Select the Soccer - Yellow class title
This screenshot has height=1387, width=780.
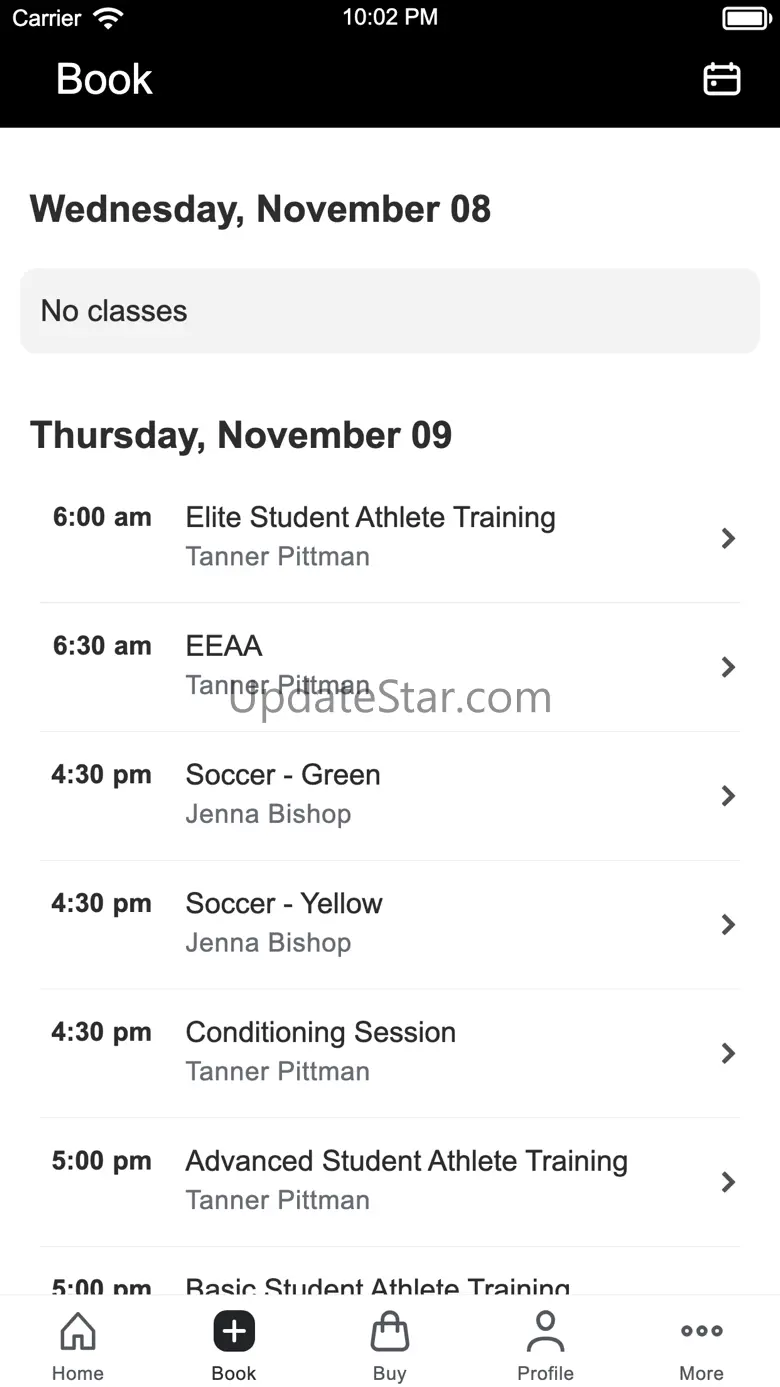coord(284,904)
